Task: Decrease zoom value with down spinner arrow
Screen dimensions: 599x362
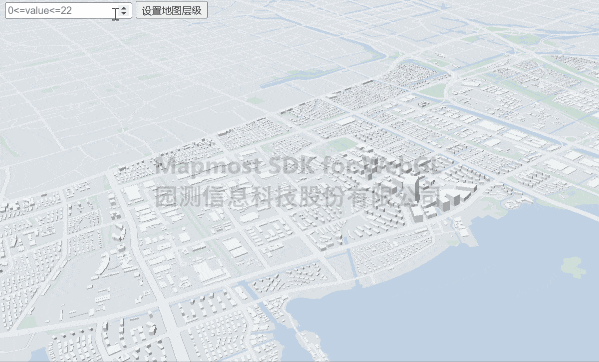Action: point(124,13)
